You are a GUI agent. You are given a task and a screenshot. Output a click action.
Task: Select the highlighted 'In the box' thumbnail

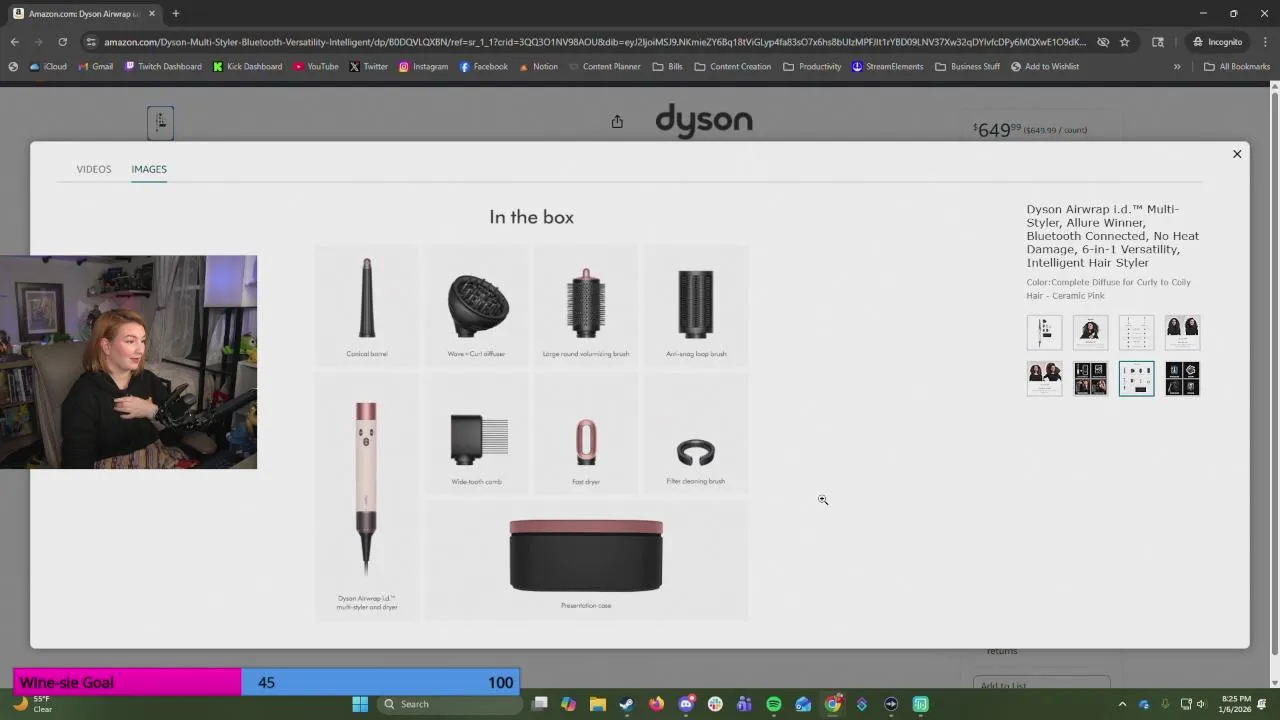(x=1136, y=379)
